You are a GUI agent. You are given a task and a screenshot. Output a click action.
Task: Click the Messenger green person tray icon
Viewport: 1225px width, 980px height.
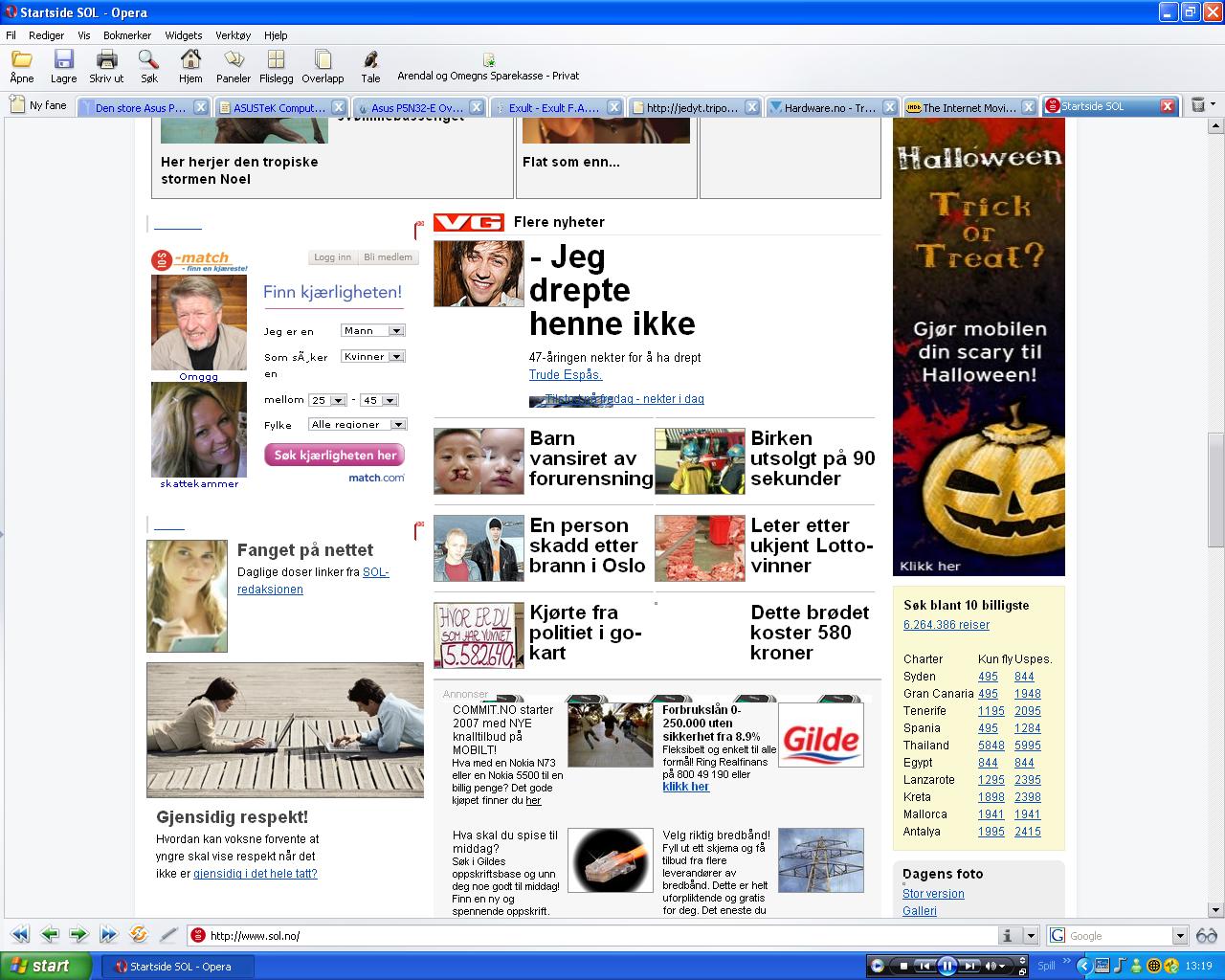pyautogui.click(x=1136, y=966)
